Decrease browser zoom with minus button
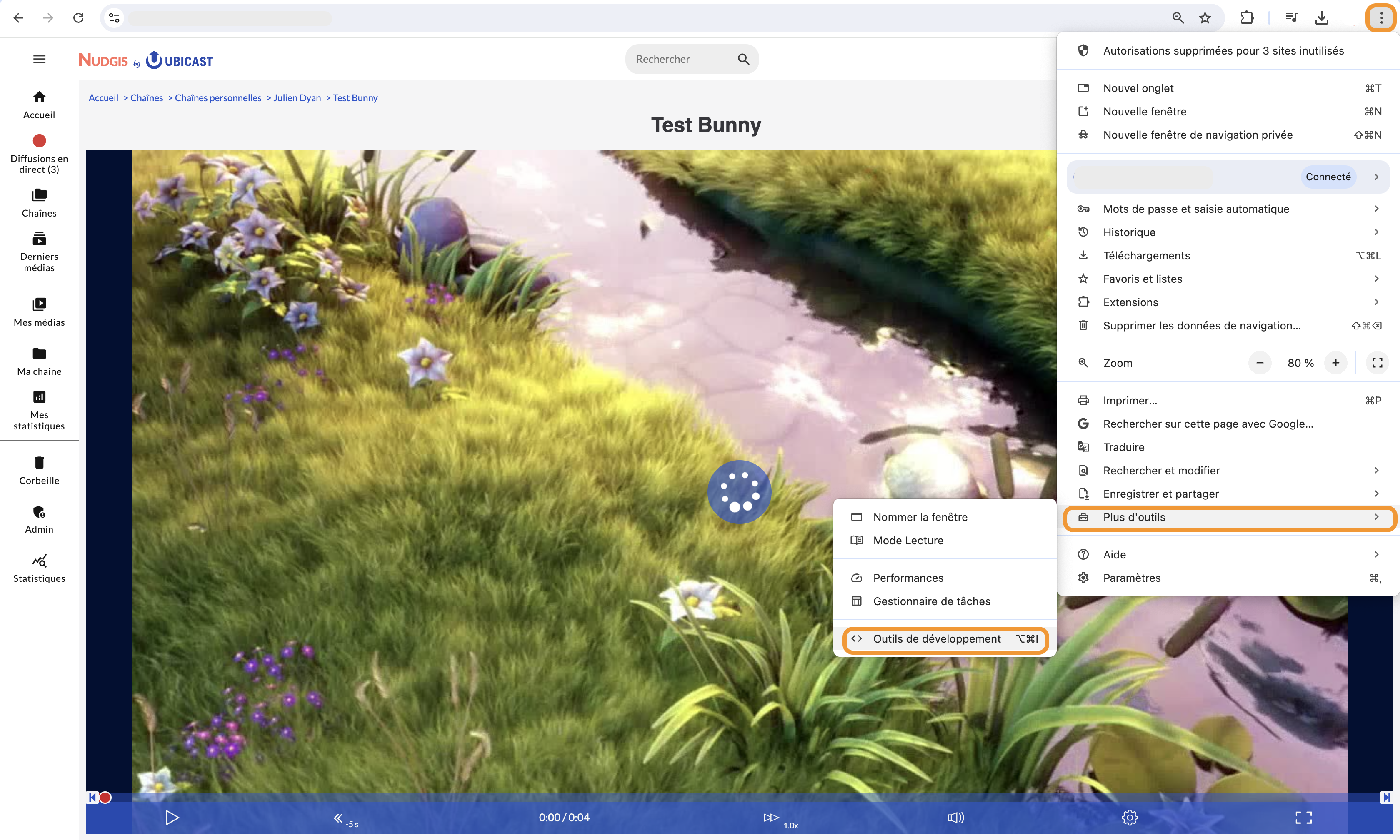Screen dimensions: 1400x840 [x=1260, y=363]
